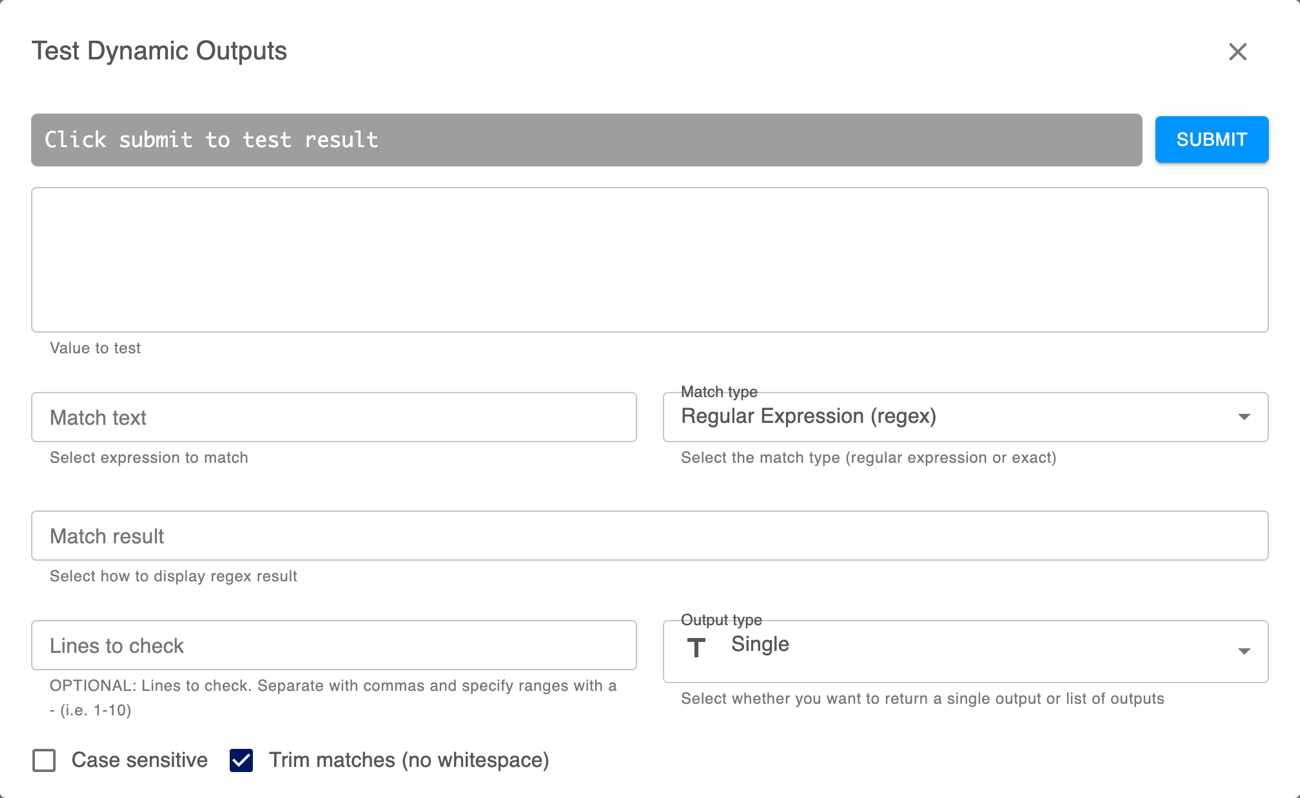
Task: Click 'Select how to display regex result' hint
Action: [x=173, y=576]
